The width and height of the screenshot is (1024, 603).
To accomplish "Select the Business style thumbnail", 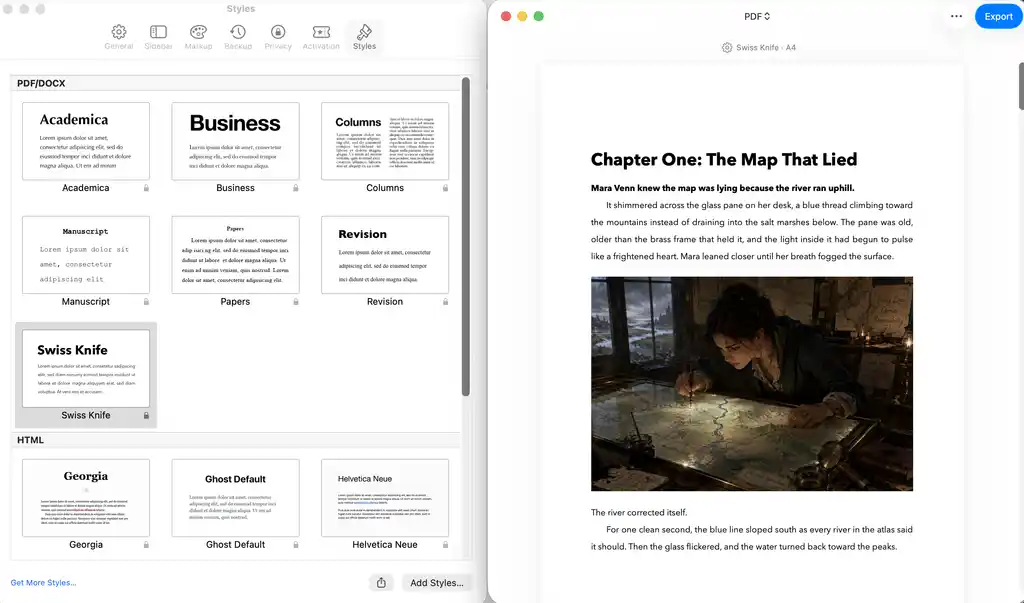I will coord(235,141).
